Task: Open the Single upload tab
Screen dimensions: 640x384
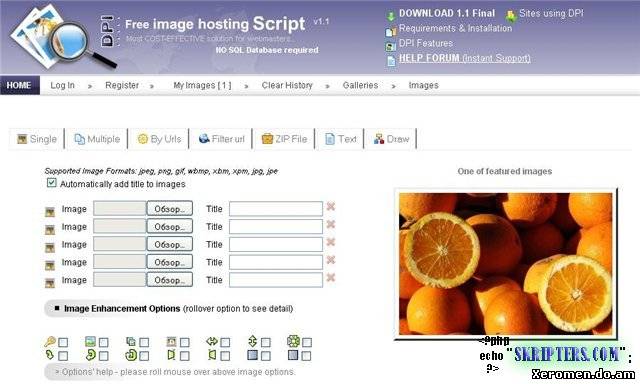Action: (37, 139)
